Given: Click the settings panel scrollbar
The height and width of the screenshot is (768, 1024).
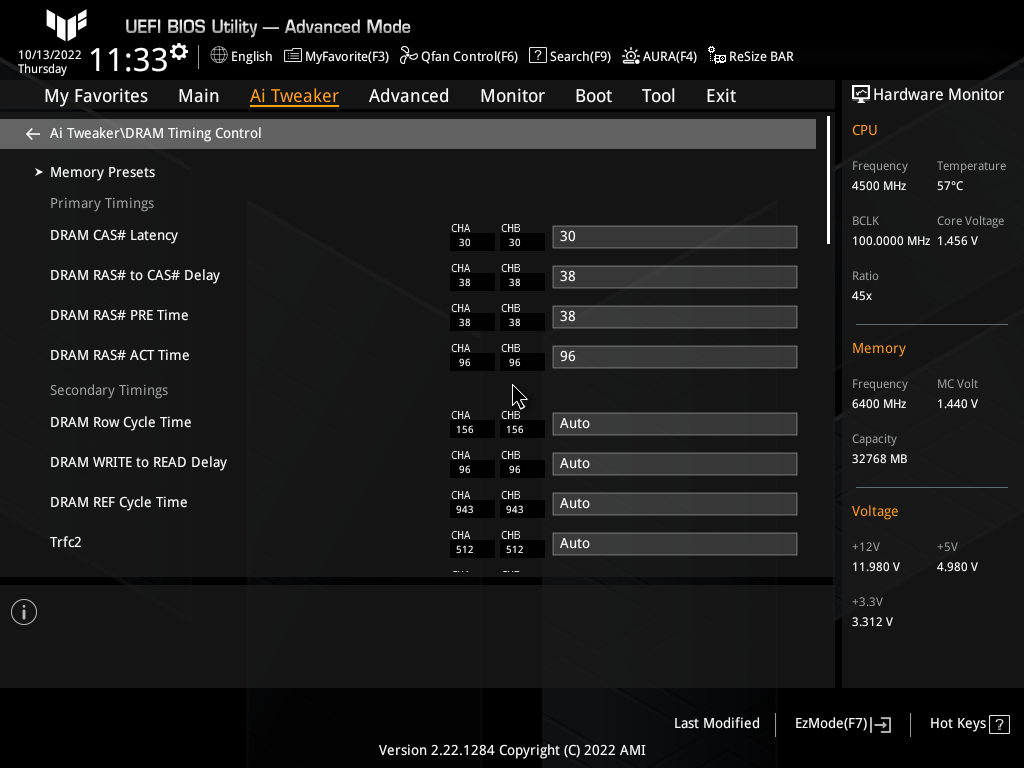Looking at the screenshot, I should pyautogui.click(x=828, y=180).
